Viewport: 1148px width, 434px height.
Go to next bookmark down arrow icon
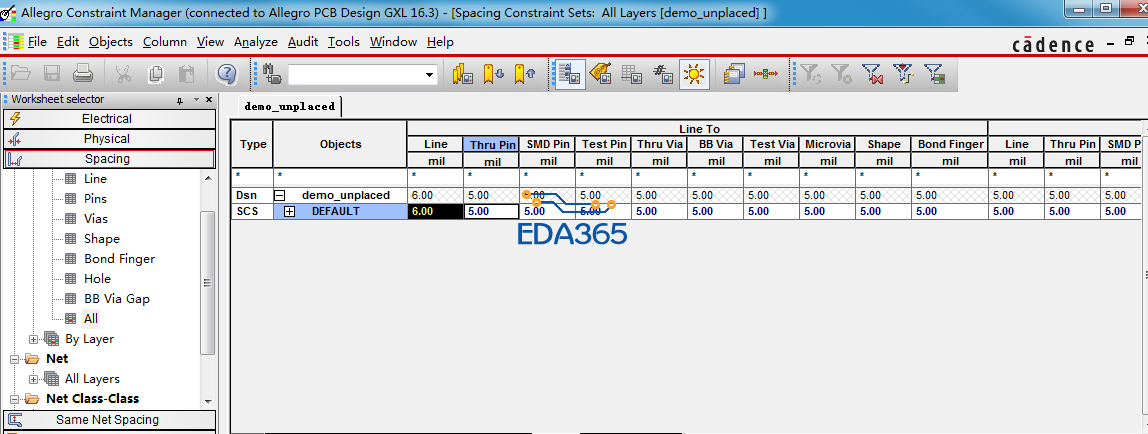[493, 74]
